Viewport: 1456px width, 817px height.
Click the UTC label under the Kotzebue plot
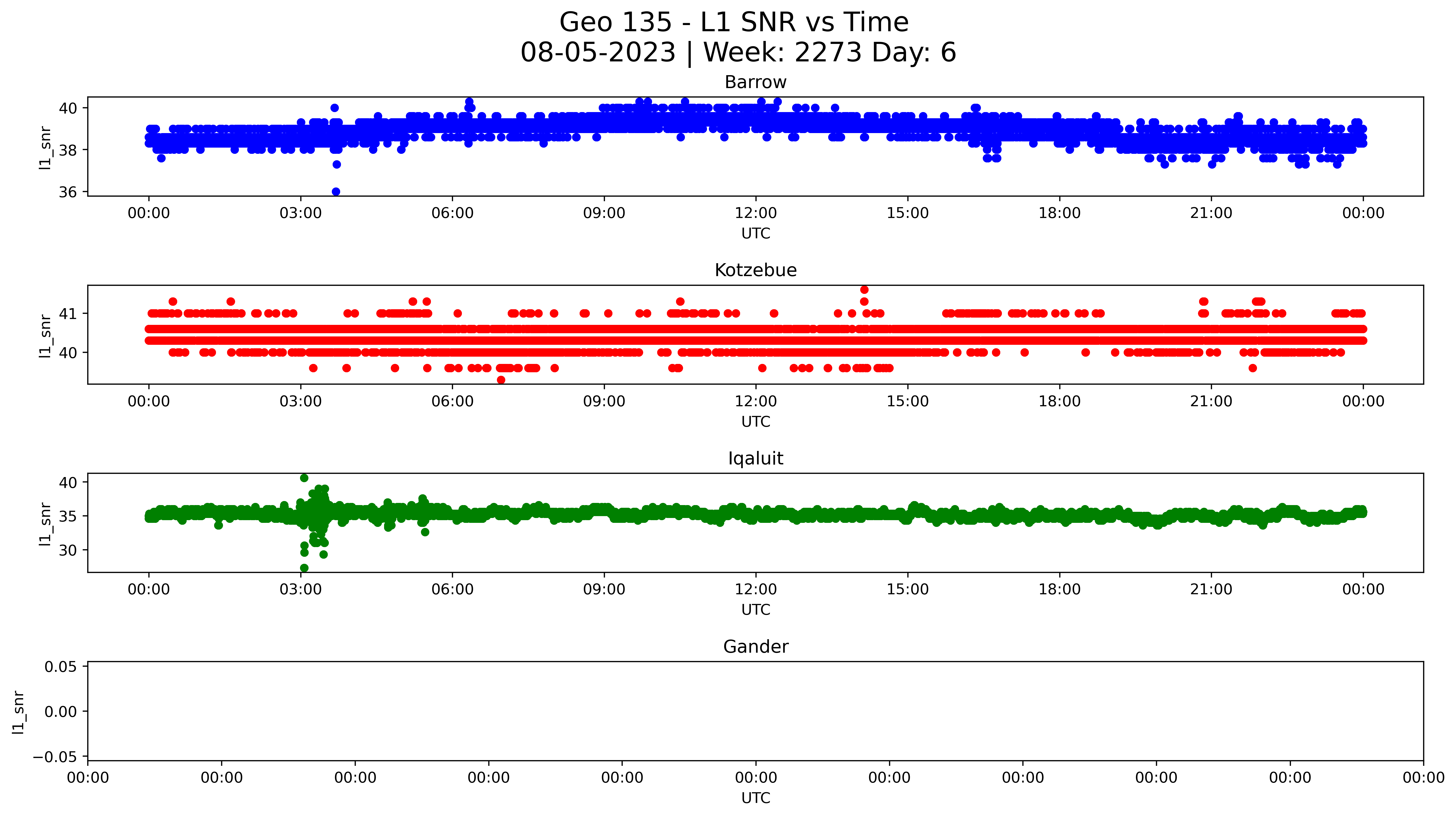756,422
